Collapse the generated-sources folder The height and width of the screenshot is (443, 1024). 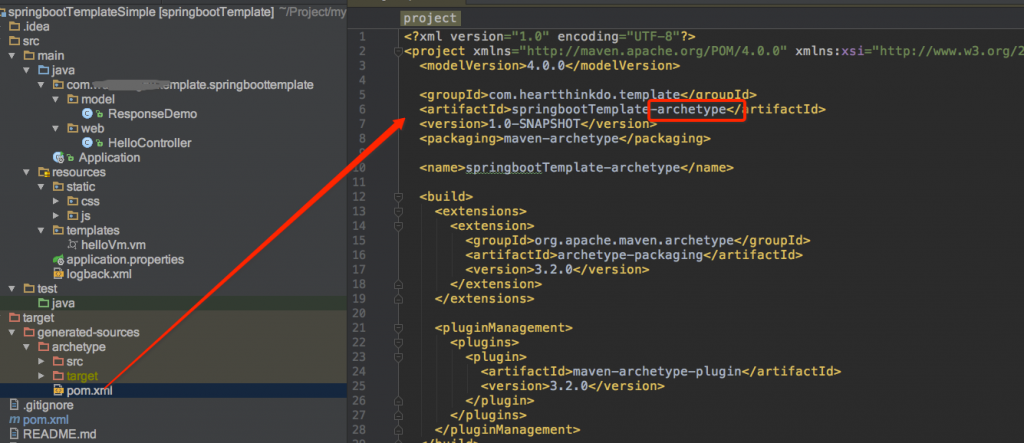(x=12, y=332)
